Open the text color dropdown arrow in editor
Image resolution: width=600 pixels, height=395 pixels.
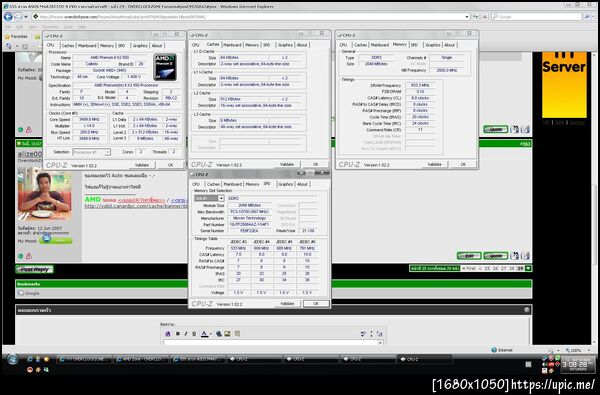(x=210, y=334)
